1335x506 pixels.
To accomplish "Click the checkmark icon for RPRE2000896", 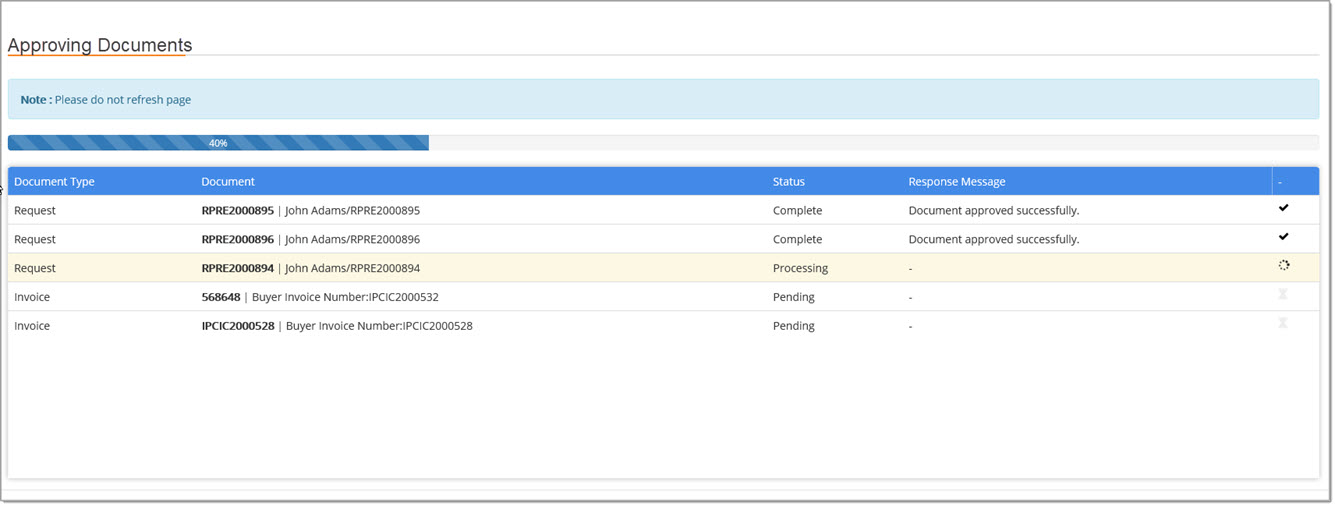I will (x=1283, y=237).
